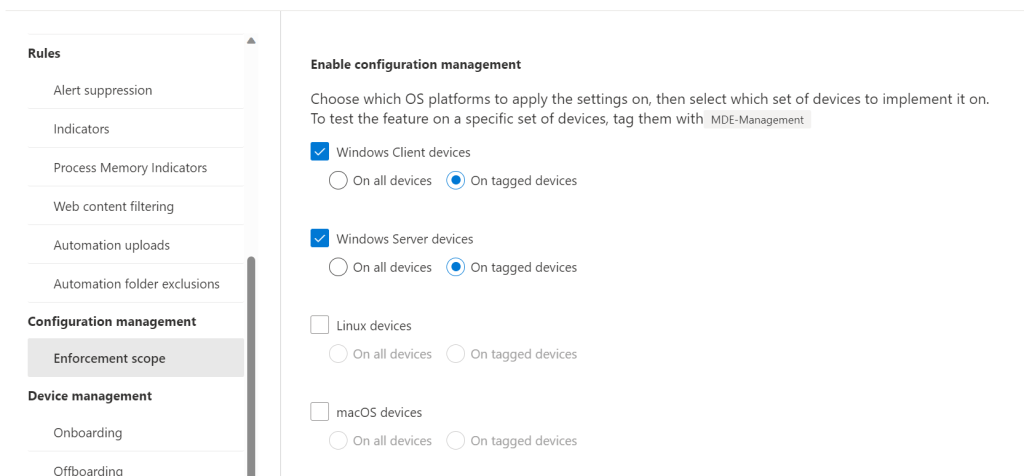Click the MDE-Management tag label

(x=756, y=120)
